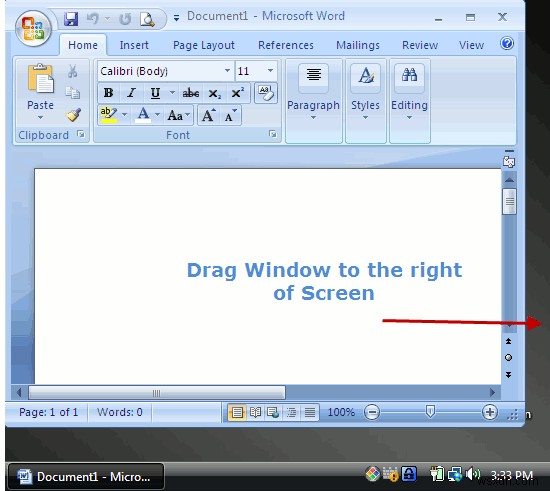Click the Copy icon
This screenshot has height=491, width=550.
tap(73, 93)
